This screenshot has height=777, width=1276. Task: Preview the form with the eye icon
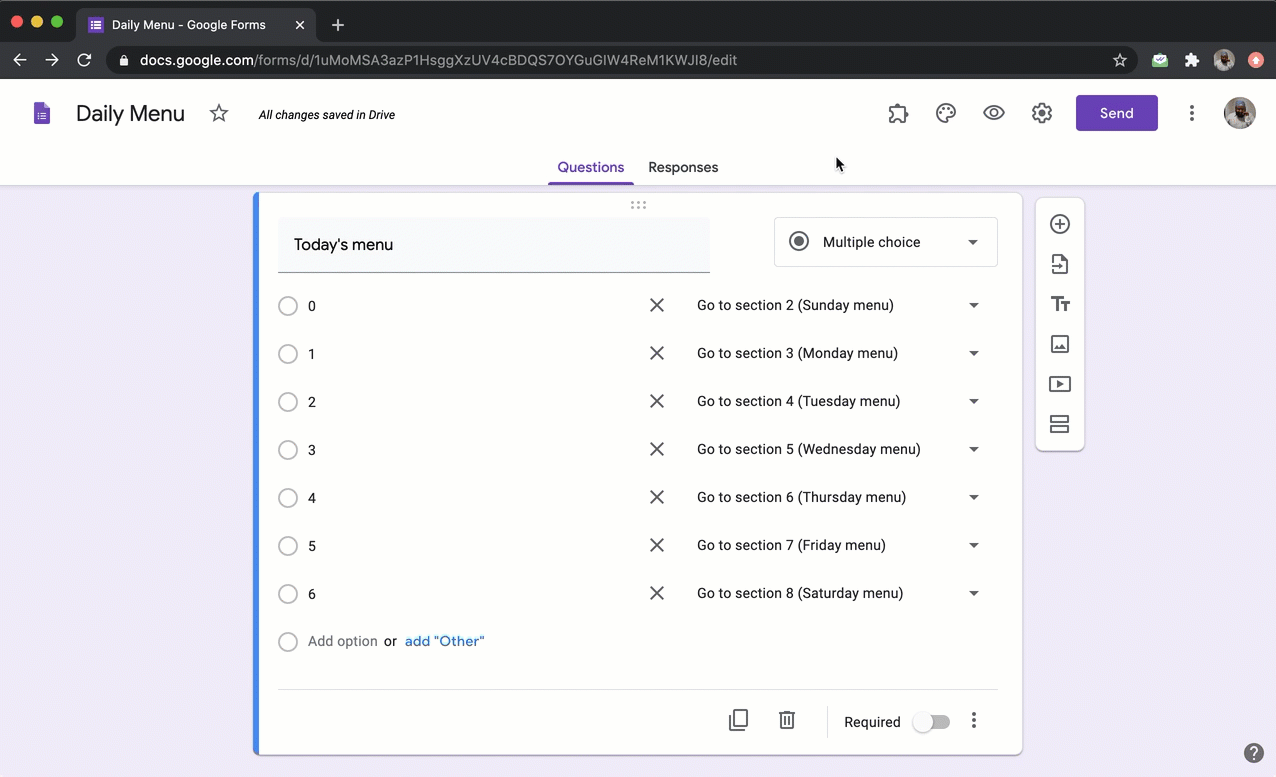coord(993,113)
